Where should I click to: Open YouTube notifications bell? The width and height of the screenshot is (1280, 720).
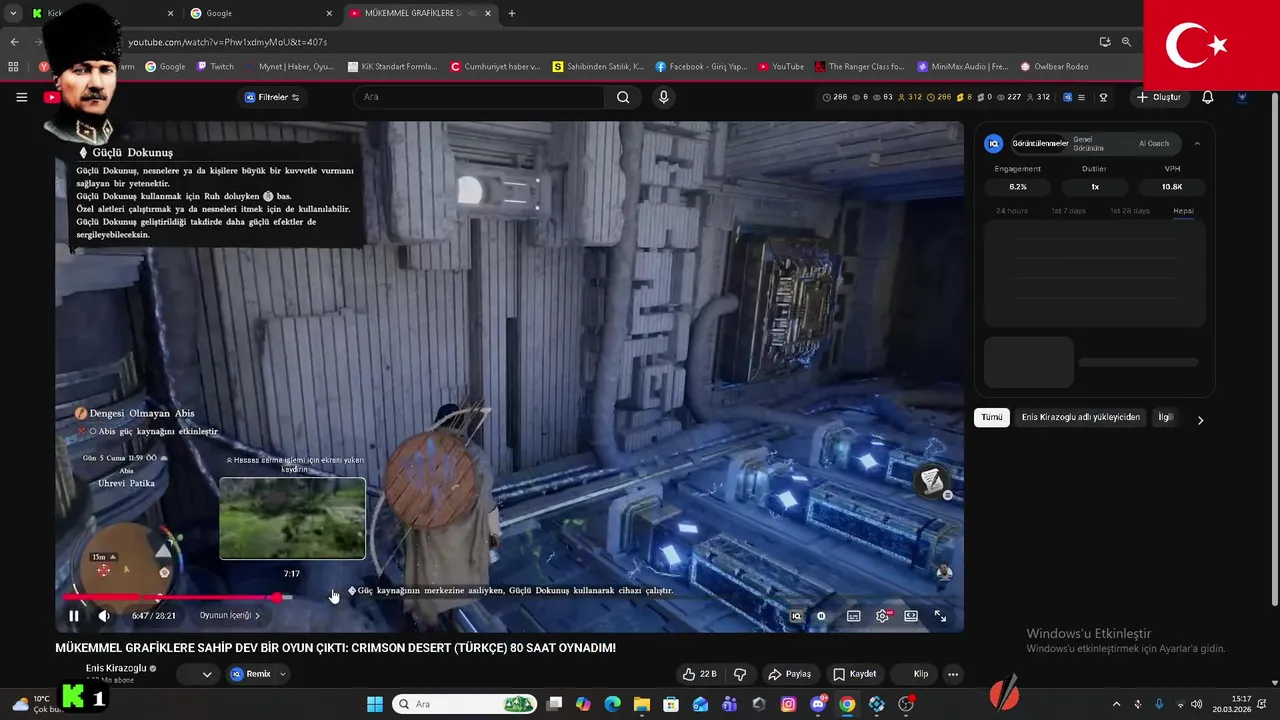(x=1207, y=97)
